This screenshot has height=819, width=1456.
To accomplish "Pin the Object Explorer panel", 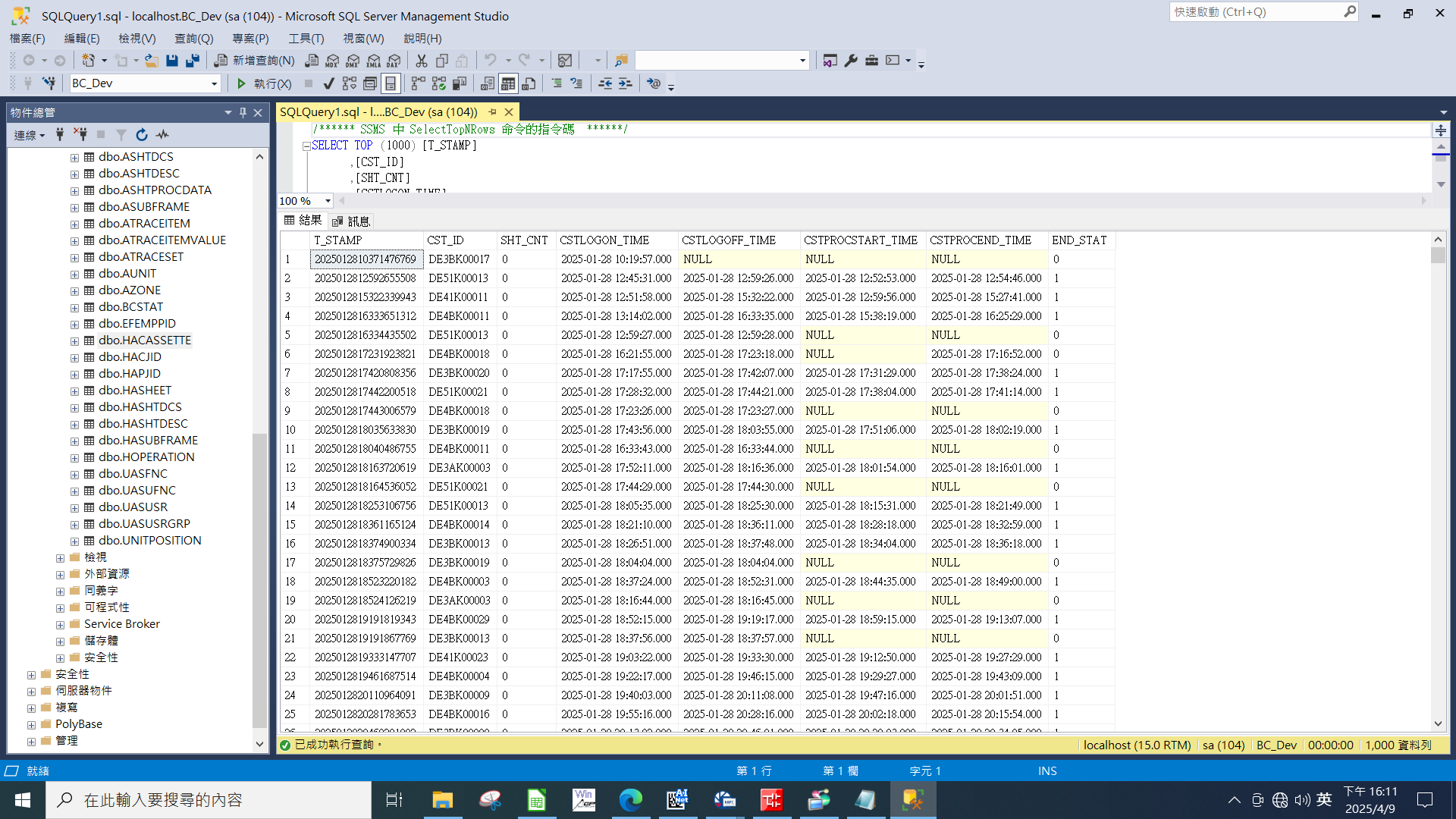I will pyautogui.click(x=243, y=112).
